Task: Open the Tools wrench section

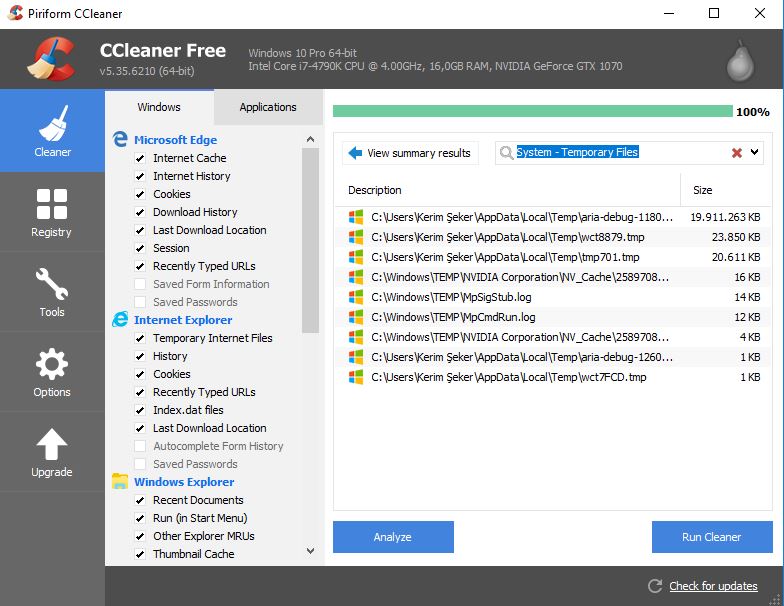Action: [x=52, y=292]
